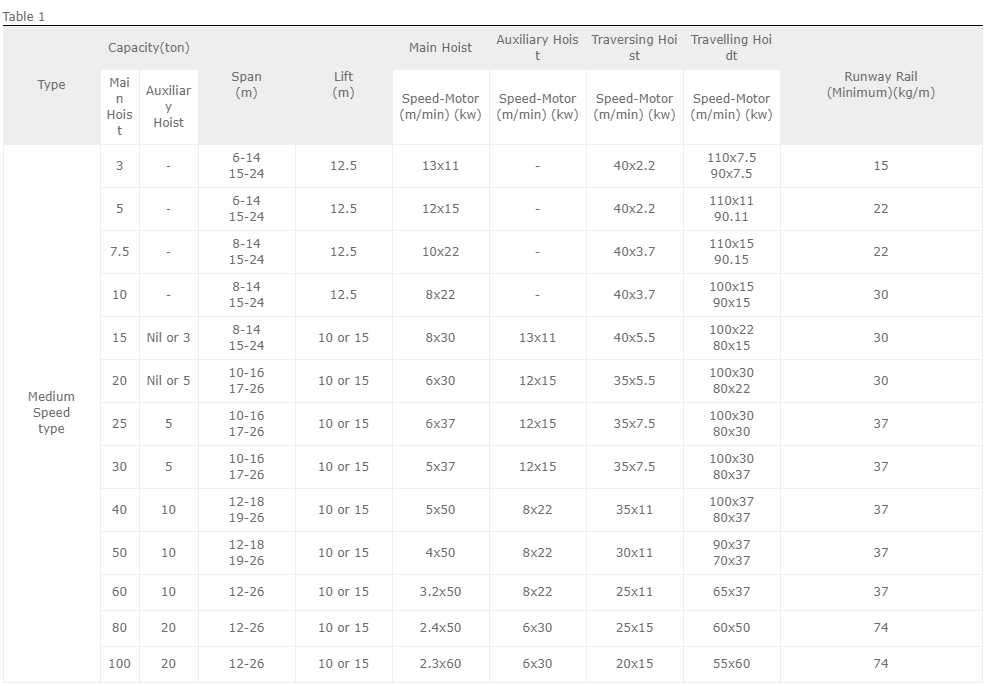986x686 pixels.
Task: Click the "Capacity(ton)" header cell
Action: coord(149,48)
